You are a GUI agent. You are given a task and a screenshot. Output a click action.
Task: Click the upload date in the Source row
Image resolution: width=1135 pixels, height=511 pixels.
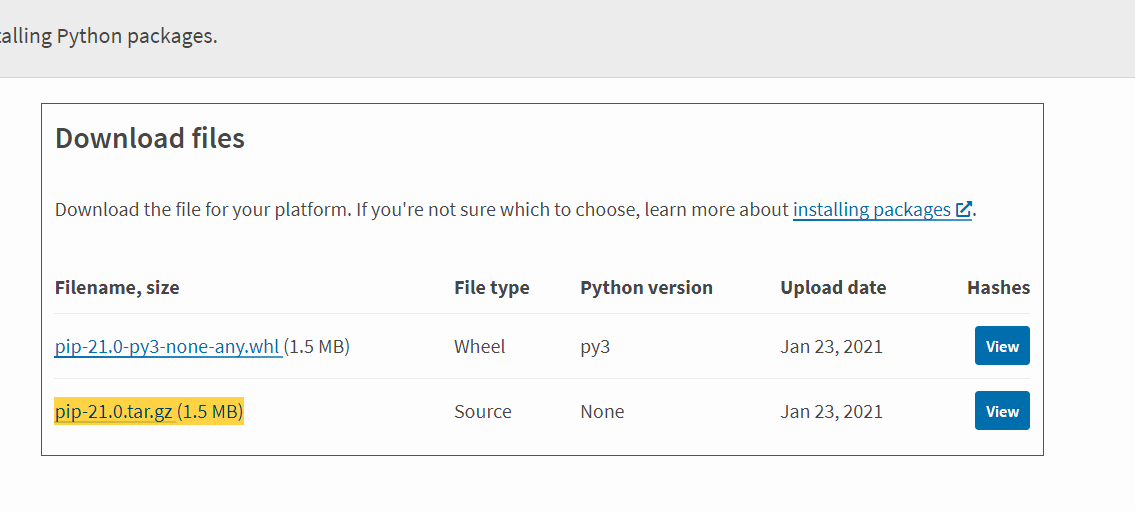831,412
